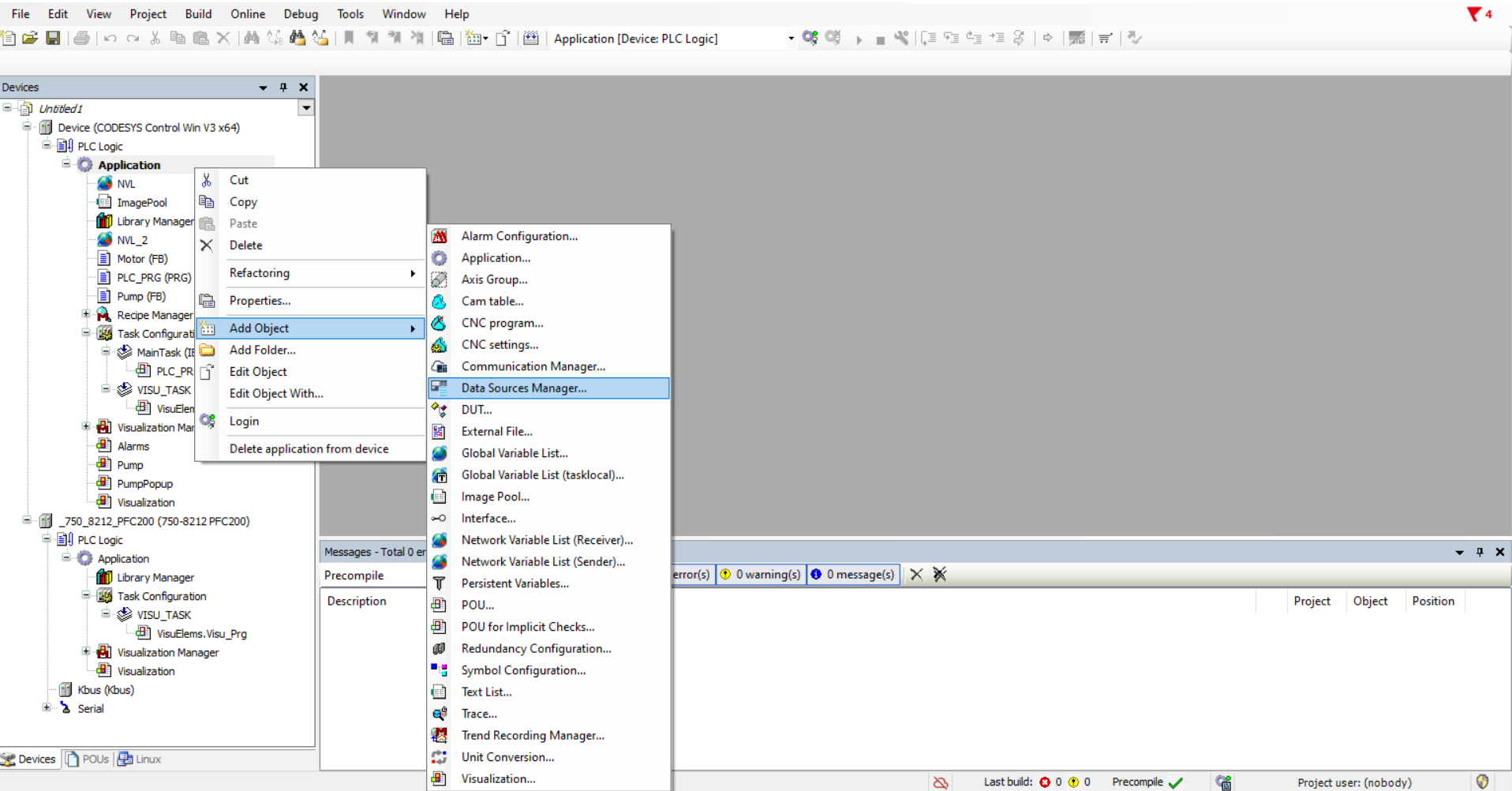
Task: Click the 0 warning(s) filter button
Action: pos(760,574)
